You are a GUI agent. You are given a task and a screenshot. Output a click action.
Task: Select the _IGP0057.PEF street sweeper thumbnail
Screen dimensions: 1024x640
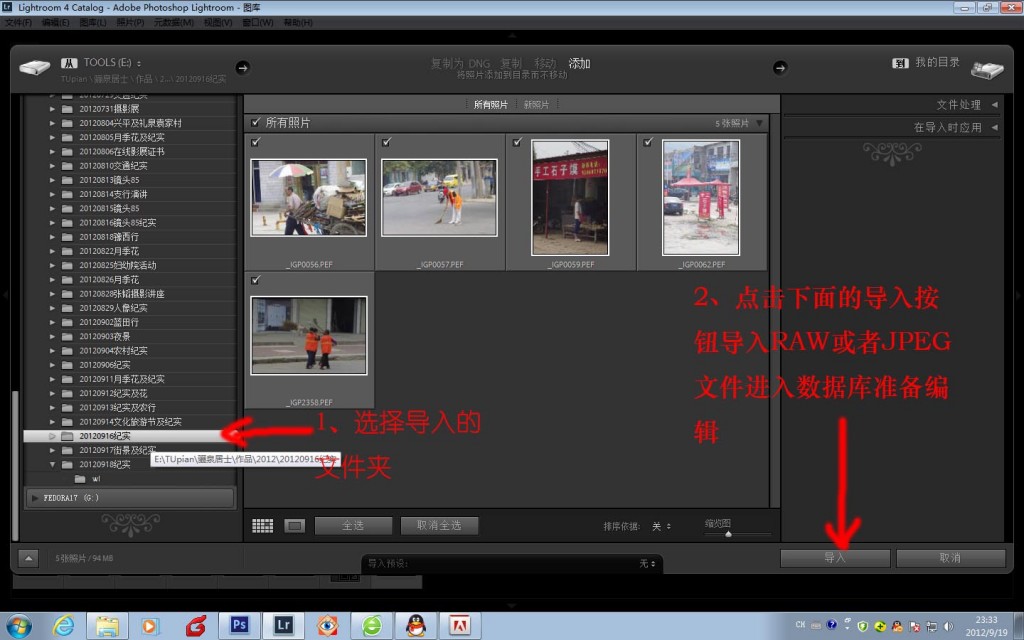(440, 197)
